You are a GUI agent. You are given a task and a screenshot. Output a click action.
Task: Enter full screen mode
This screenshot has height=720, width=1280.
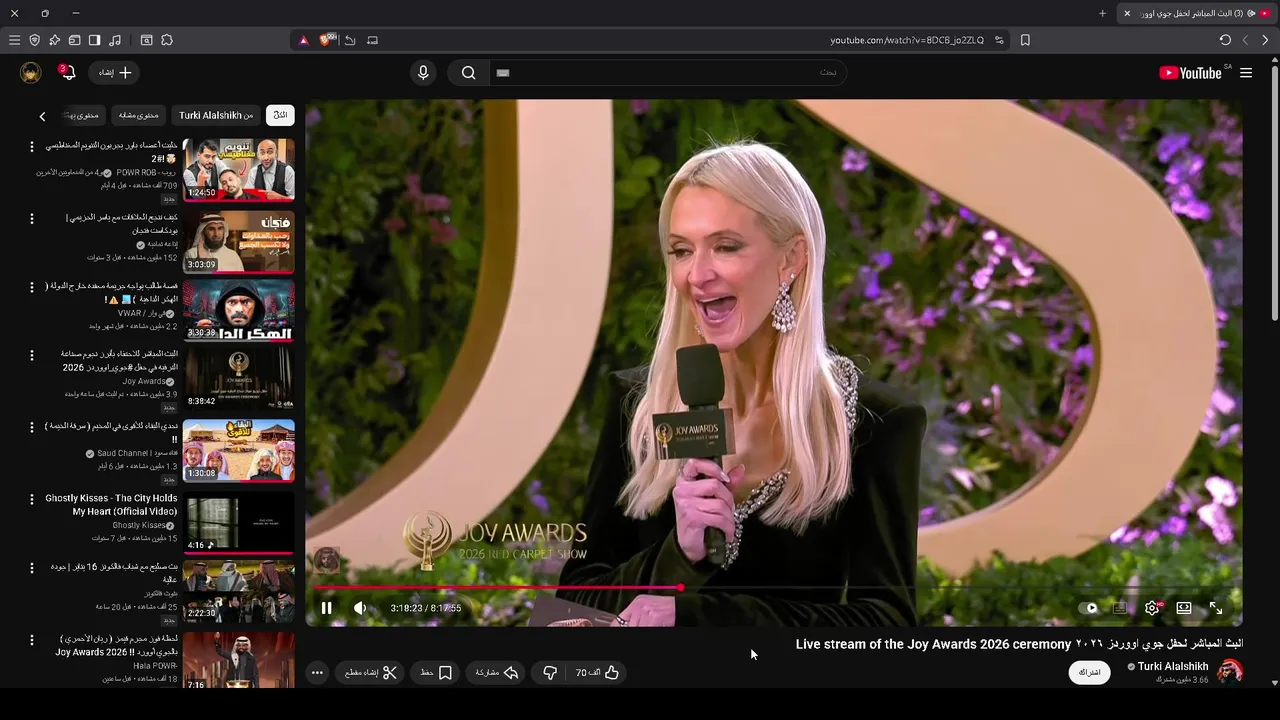coord(1216,608)
